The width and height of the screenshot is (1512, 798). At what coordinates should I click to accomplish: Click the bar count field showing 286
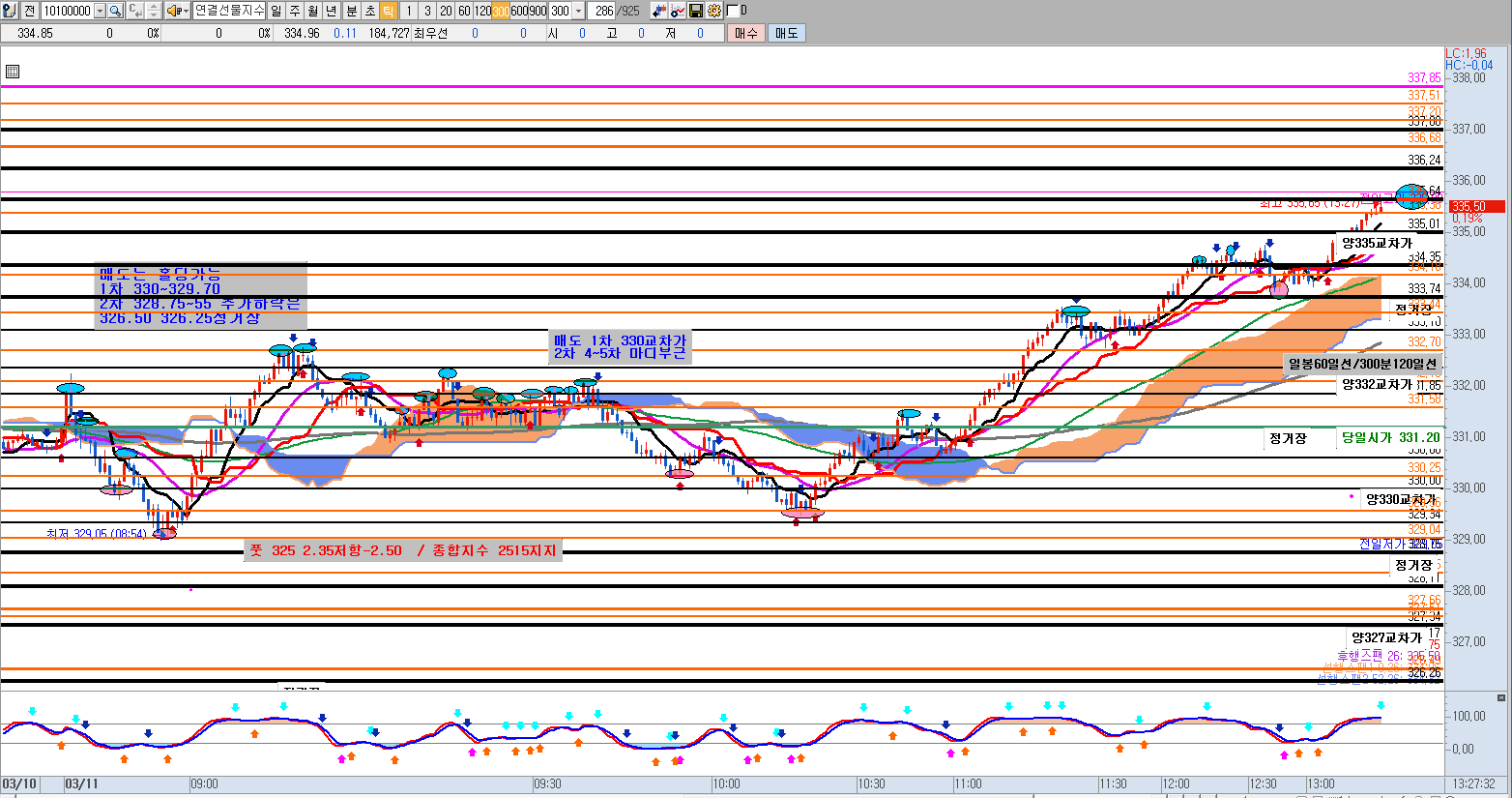pos(602,11)
